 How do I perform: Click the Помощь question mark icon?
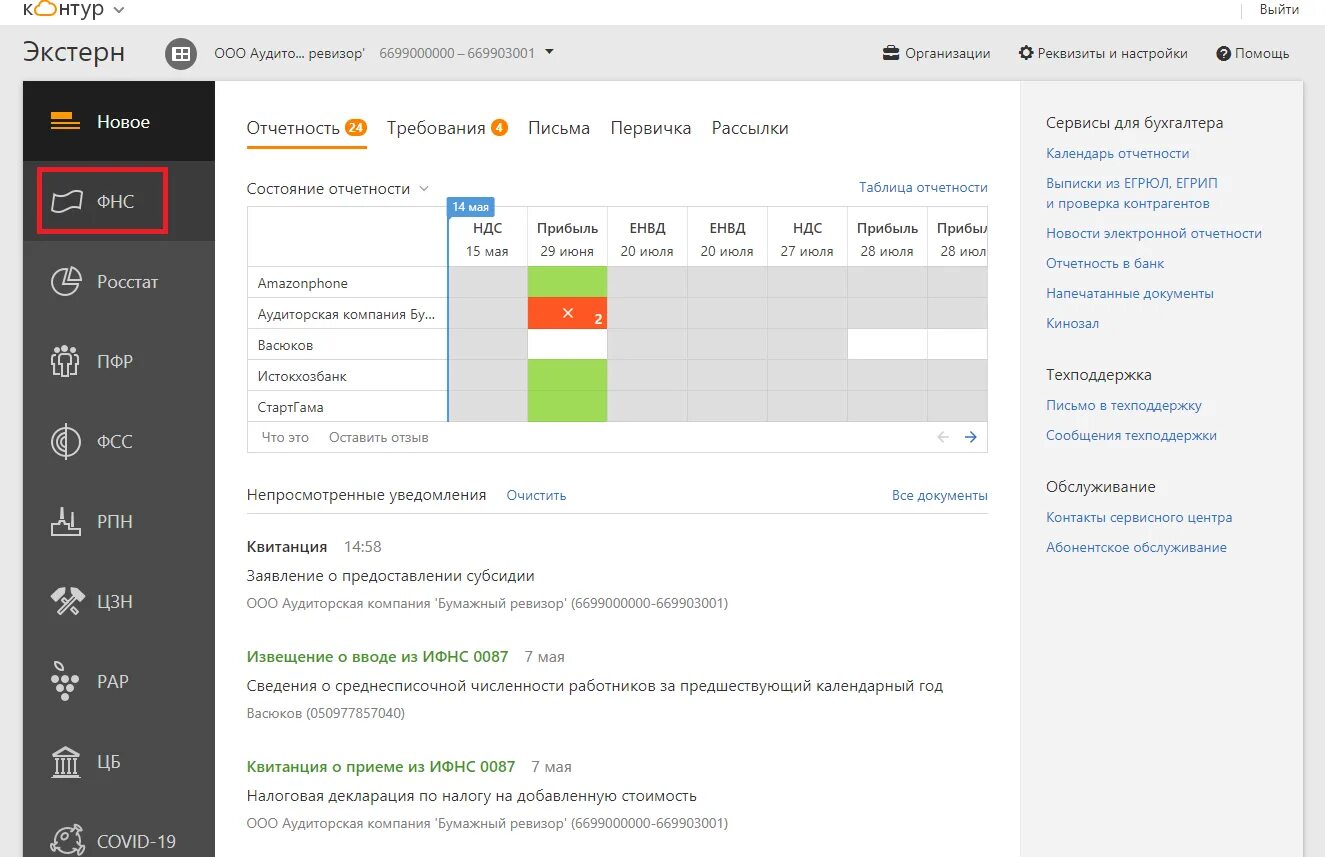tap(1223, 54)
